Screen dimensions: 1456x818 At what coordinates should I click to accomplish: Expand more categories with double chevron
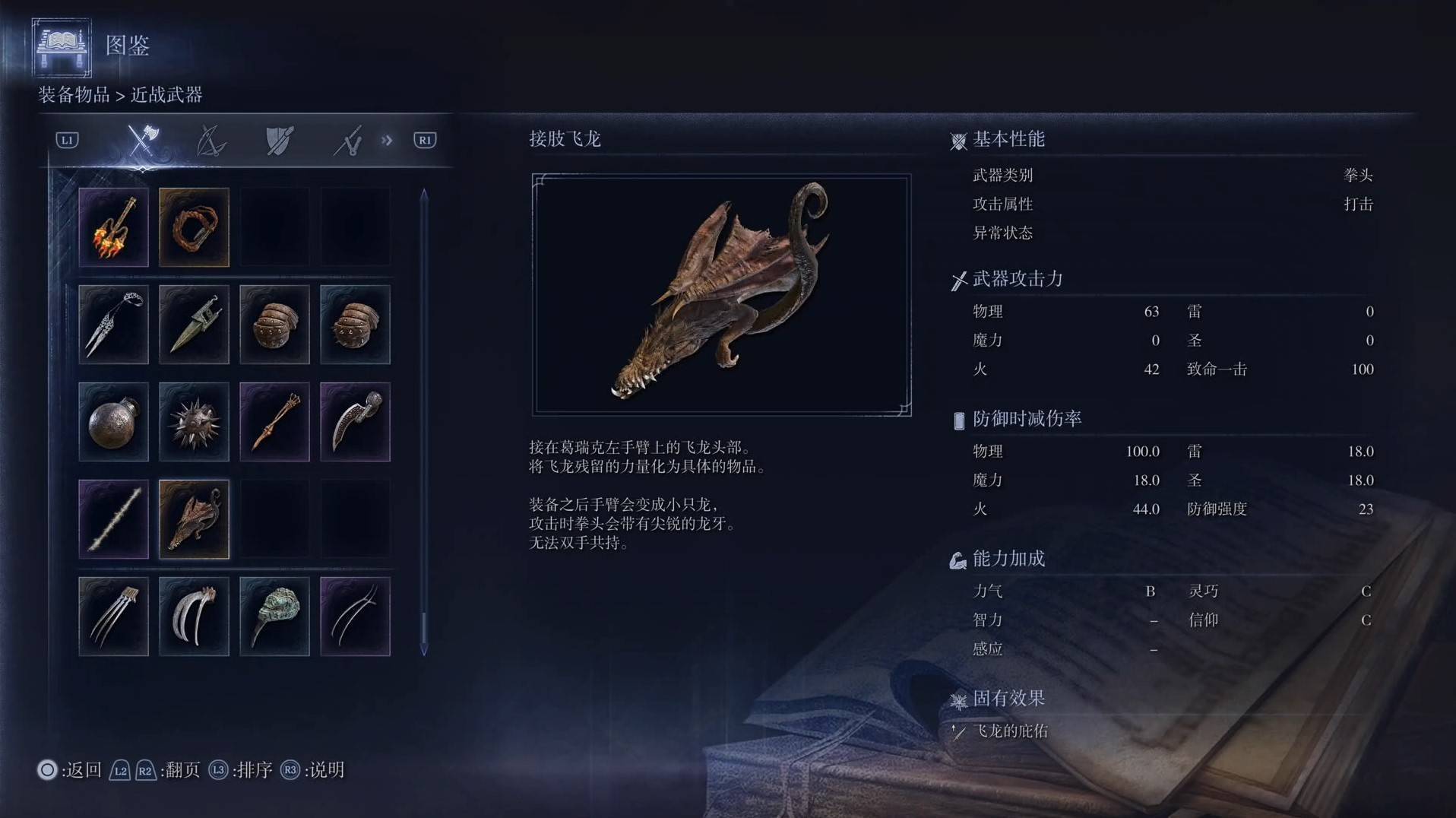387,140
